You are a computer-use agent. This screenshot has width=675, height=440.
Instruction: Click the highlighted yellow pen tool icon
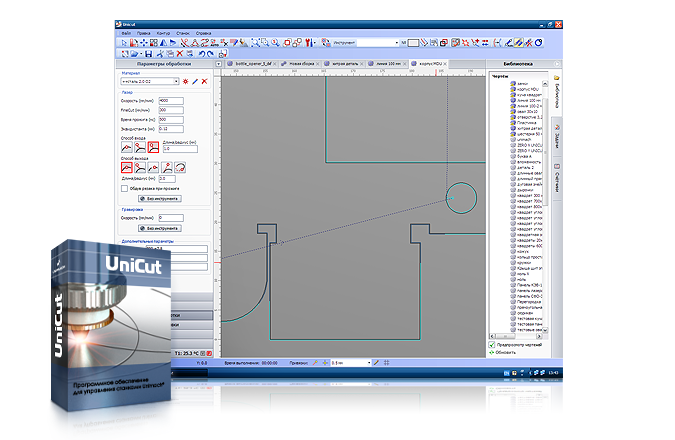(519, 43)
